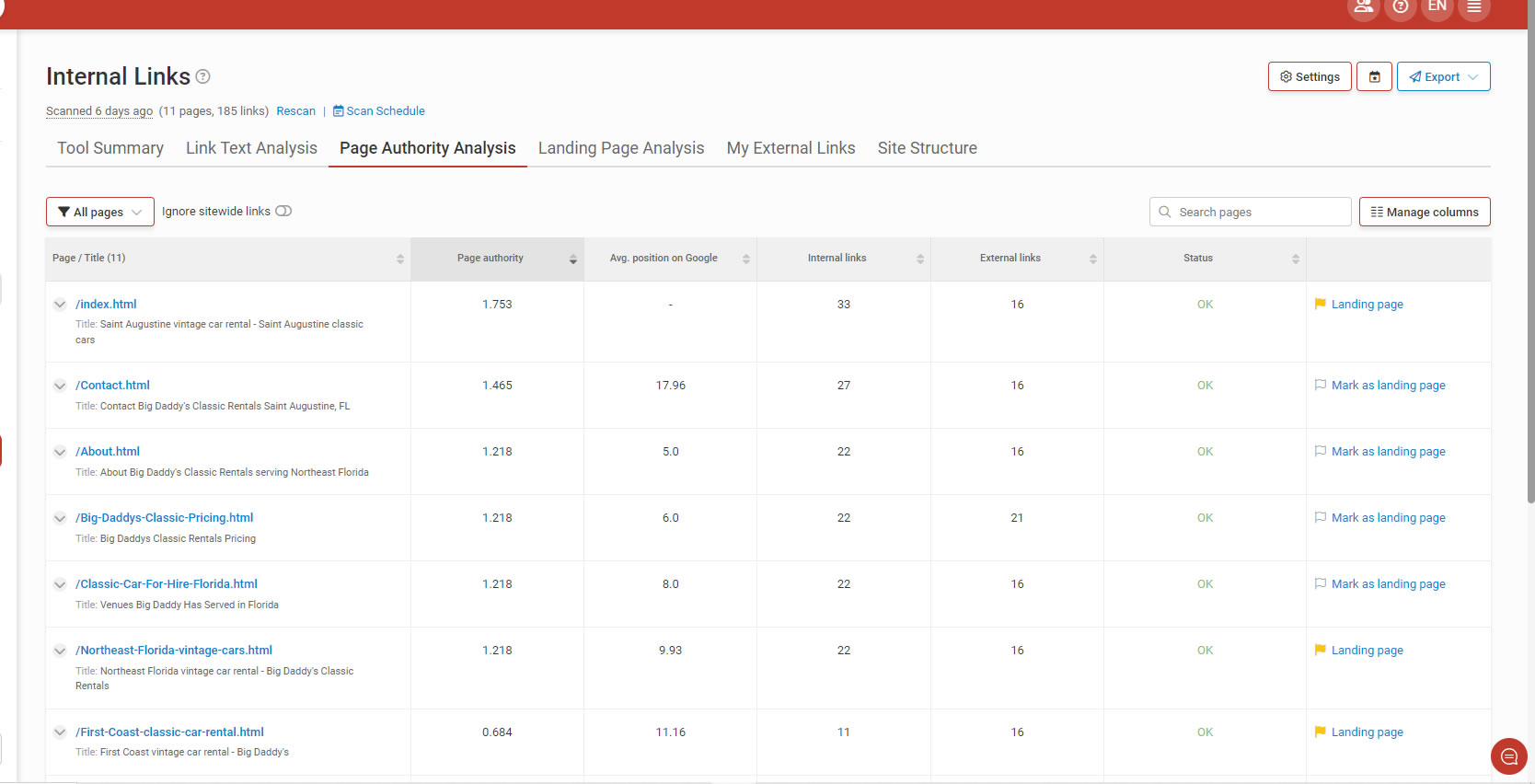Viewport: 1535px width, 784px height.
Task: Click the flag icon in the /Contact.html row
Action: click(1321, 386)
